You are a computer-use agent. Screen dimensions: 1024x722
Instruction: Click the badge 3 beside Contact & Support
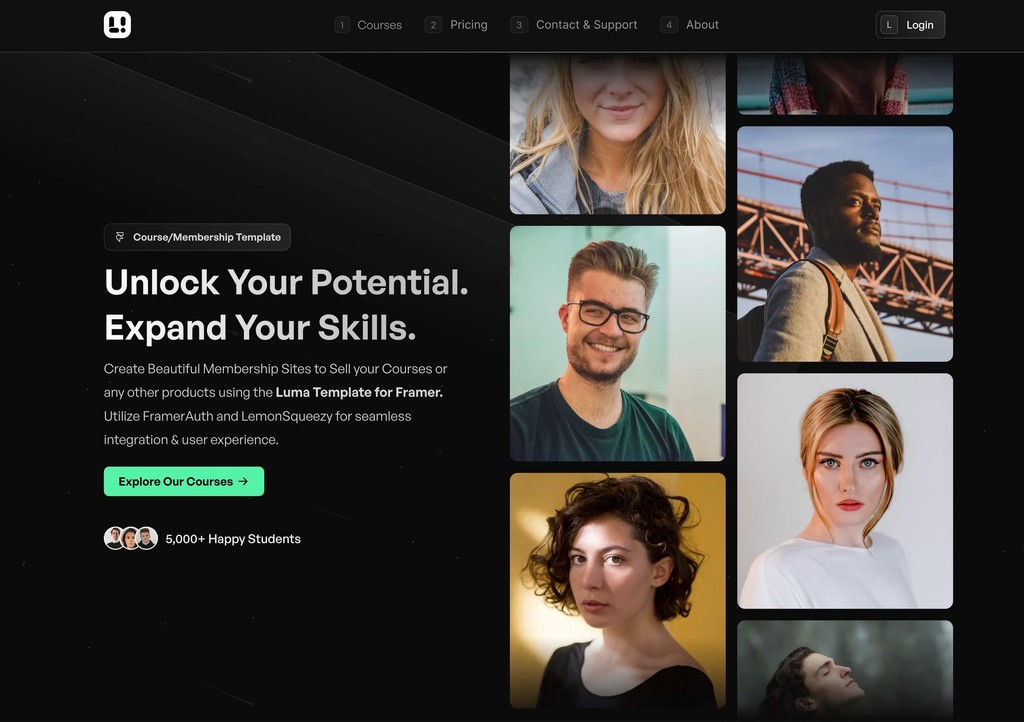click(519, 25)
